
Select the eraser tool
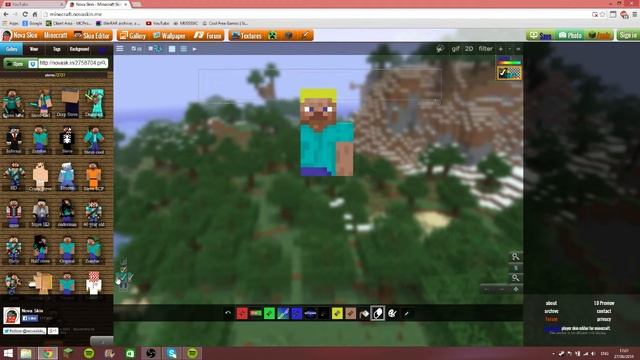click(x=378, y=313)
